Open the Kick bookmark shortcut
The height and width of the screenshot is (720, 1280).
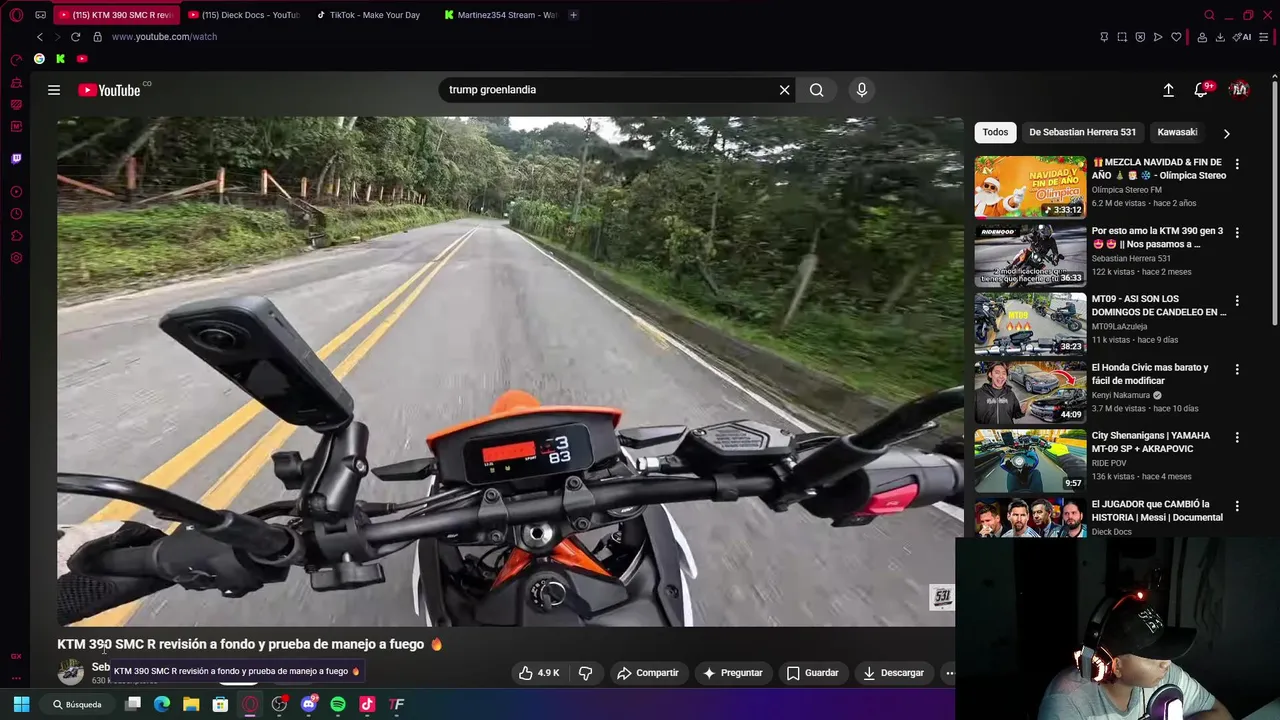coord(60,59)
